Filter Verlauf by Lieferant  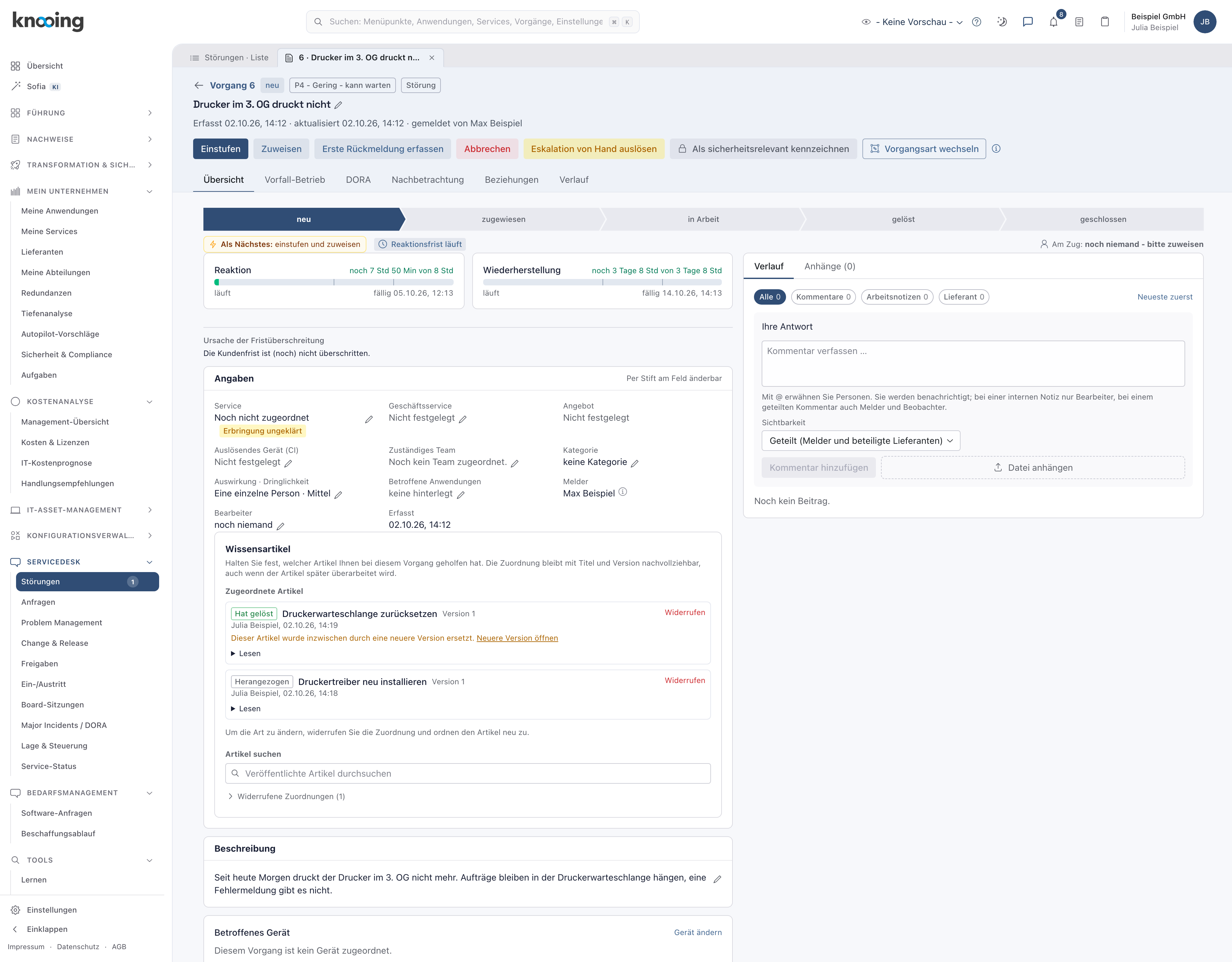click(963, 297)
